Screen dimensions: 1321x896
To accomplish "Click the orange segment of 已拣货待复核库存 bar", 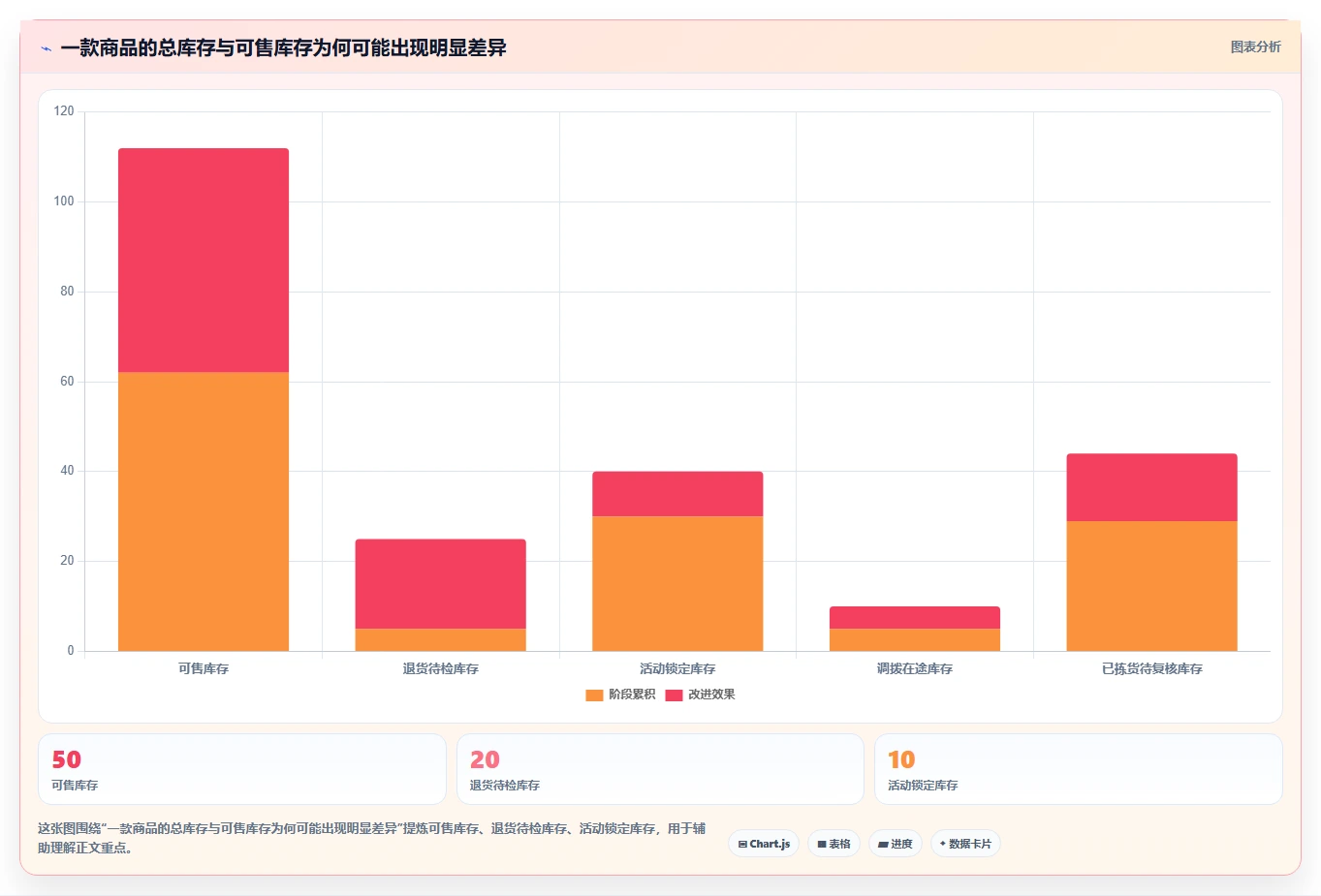I will [x=1151, y=586].
